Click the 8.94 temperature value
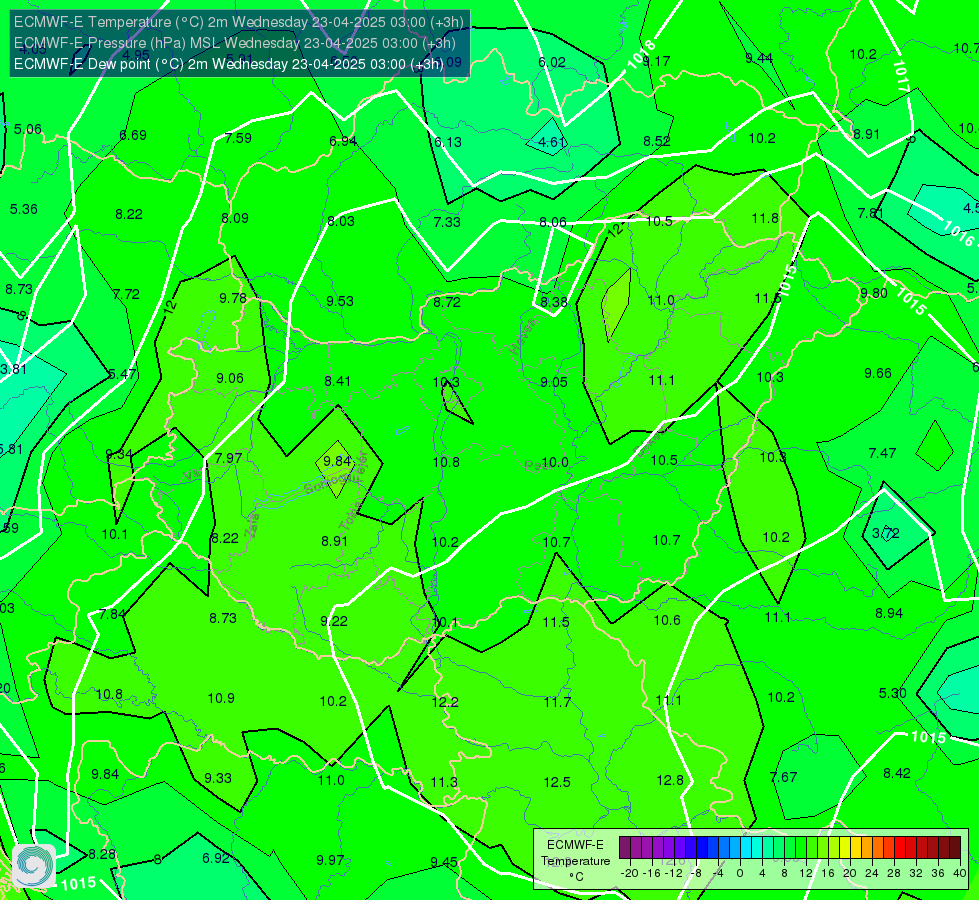Image resolution: width=979 pixels, height=900 pixels. 889,613
